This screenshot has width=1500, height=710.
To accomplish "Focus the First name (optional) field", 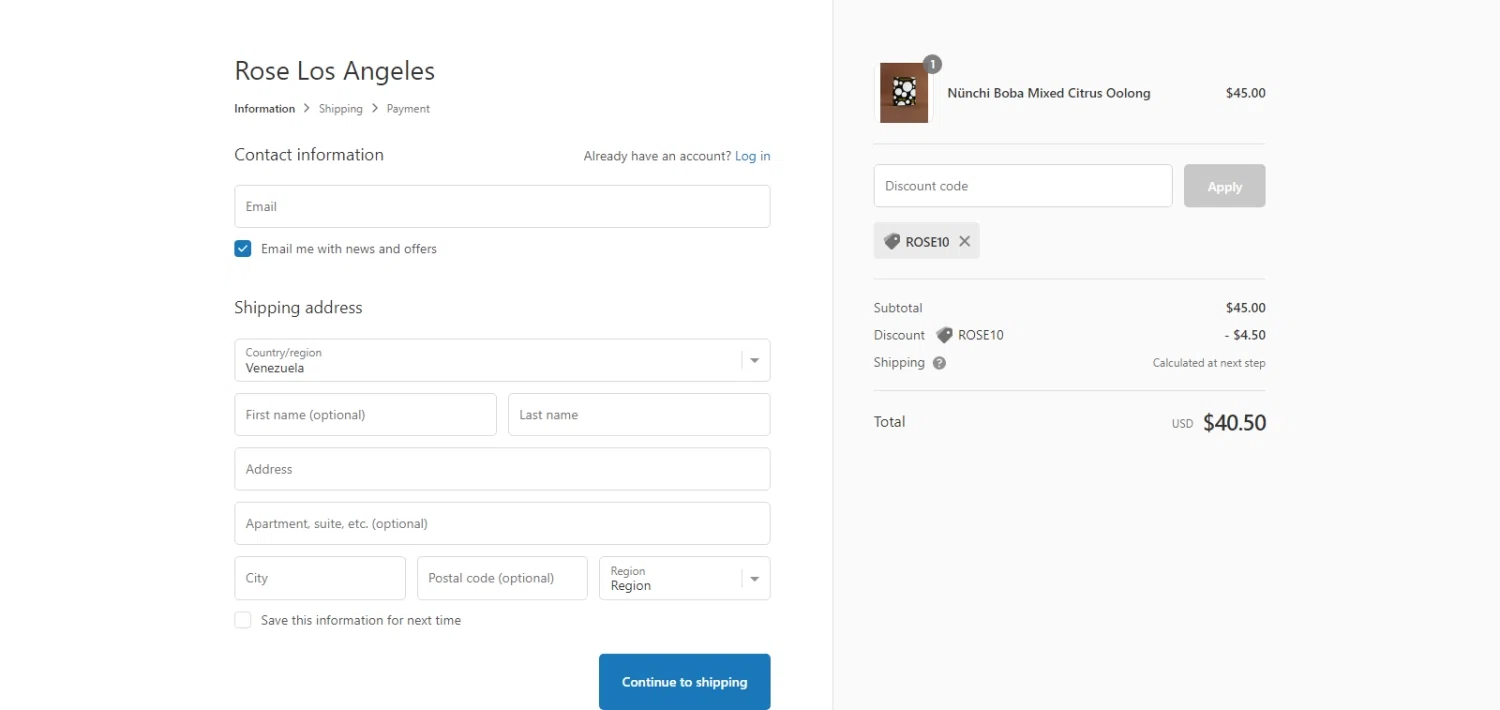I will click(x=365, y=414).
